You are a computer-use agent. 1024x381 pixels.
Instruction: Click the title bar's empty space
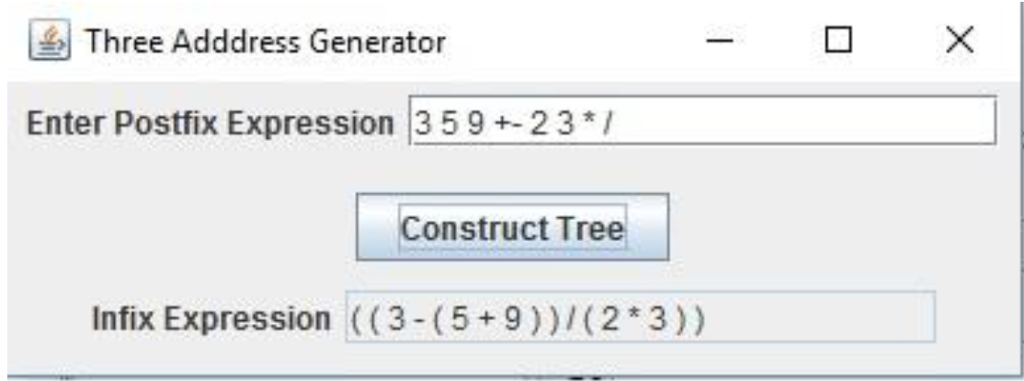pos(568,42)
